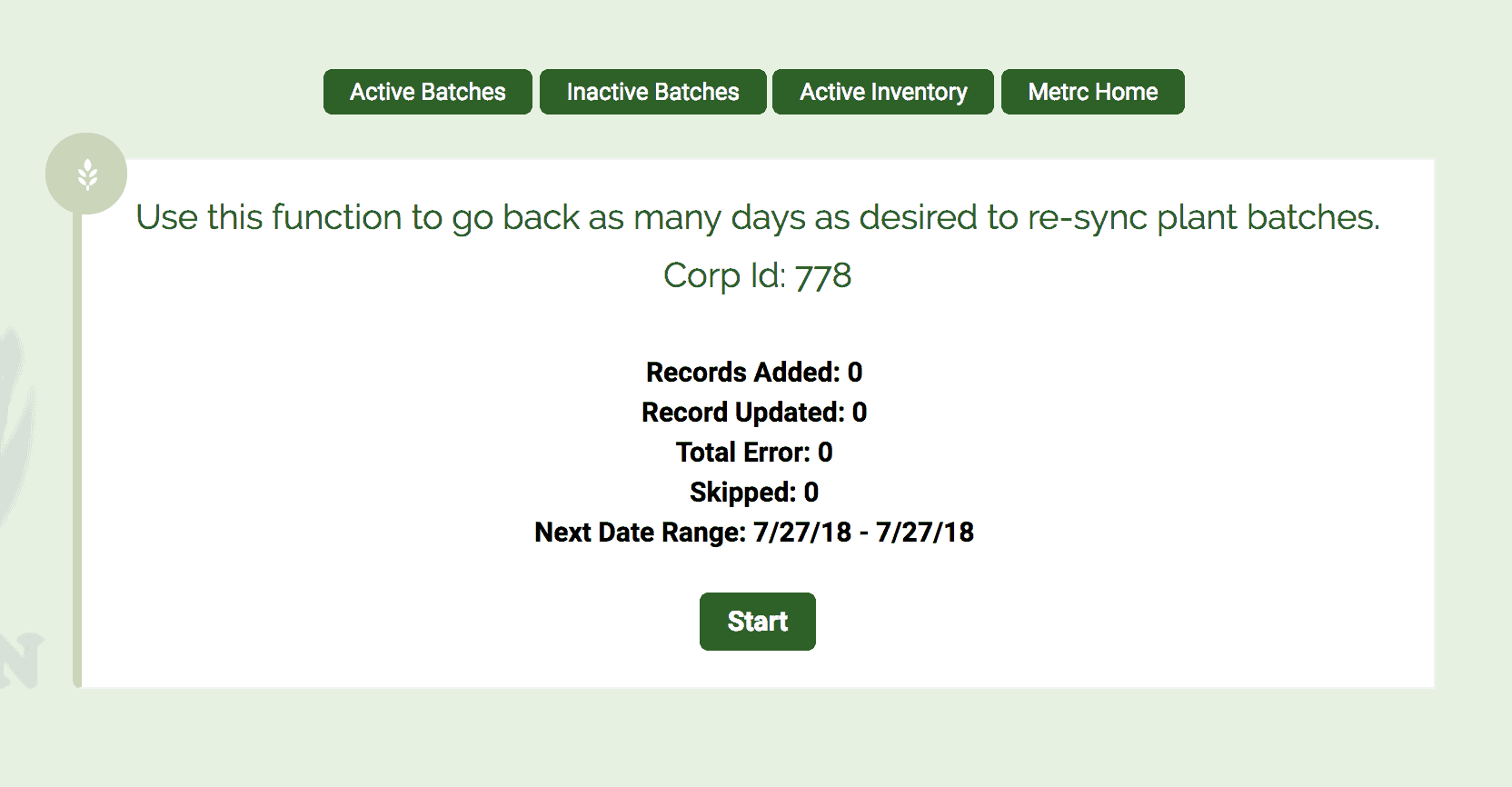Click the faded letter N watermark

20,660
